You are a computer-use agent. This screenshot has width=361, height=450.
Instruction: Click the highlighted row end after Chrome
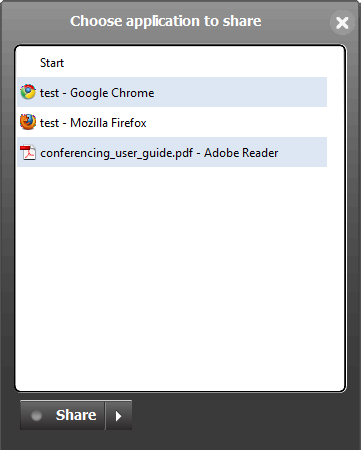(240, 92)
